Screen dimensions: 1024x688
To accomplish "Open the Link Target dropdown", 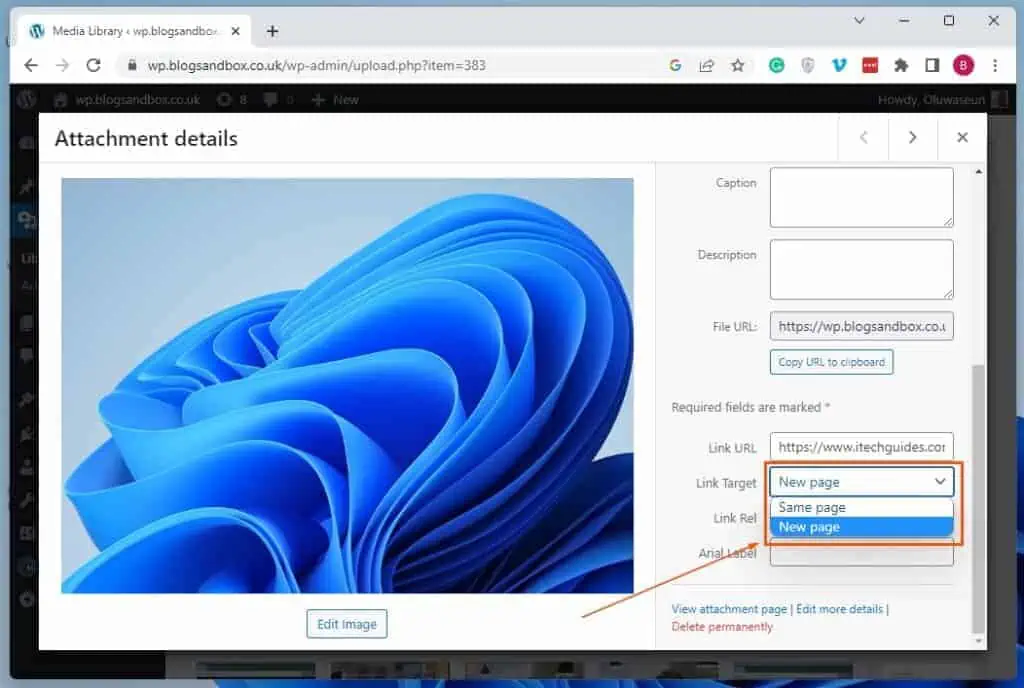I will coord(860,482).
